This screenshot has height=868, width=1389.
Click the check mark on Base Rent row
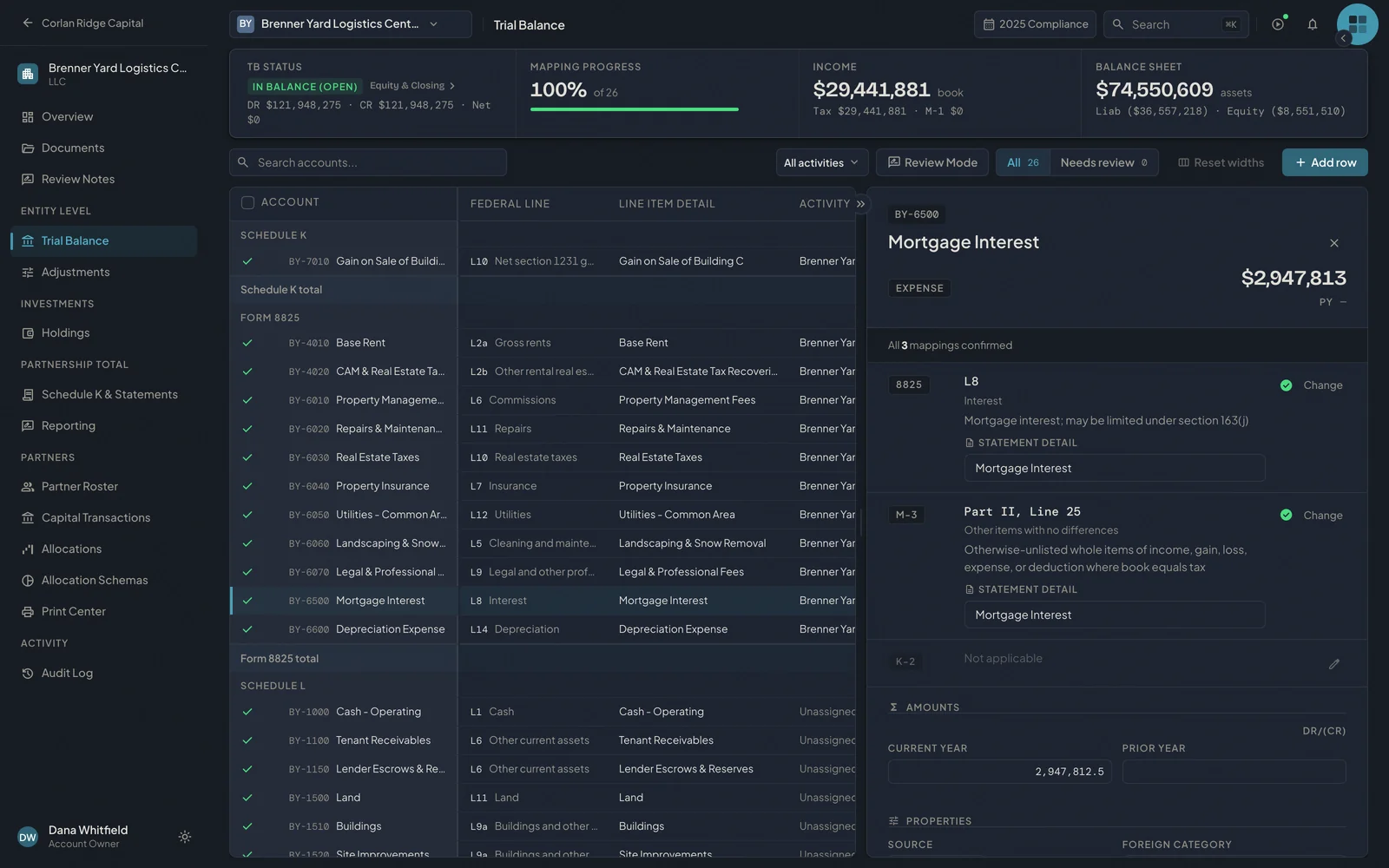247,343
